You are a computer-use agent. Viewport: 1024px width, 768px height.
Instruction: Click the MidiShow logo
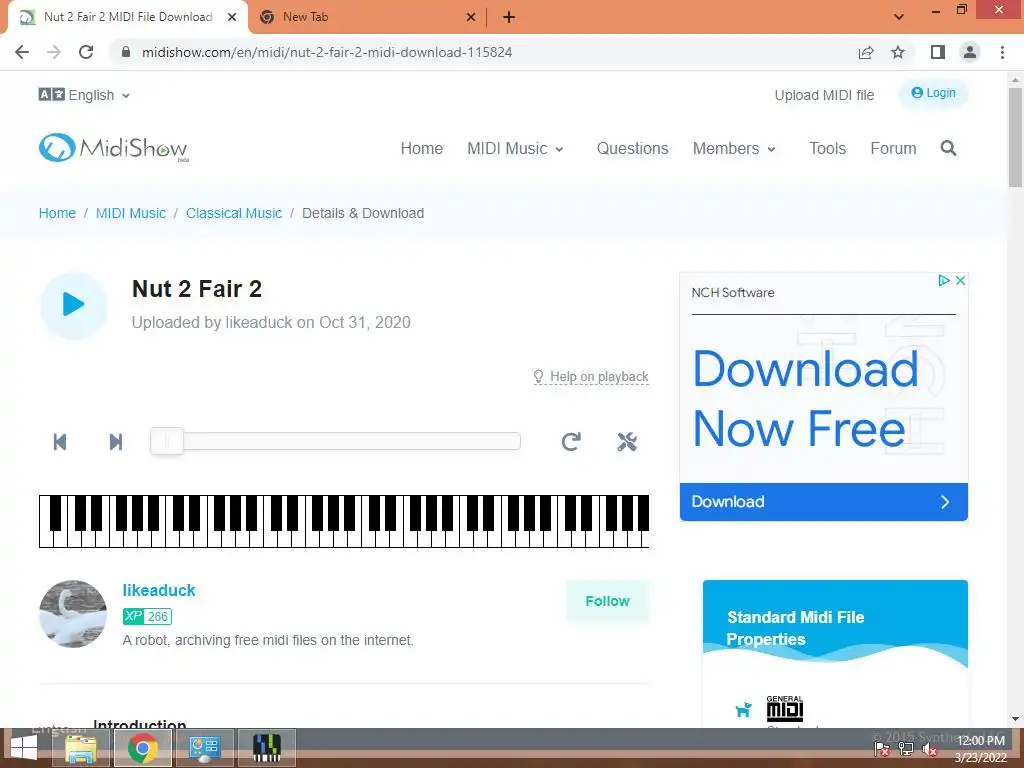click(x=114, y=148)
